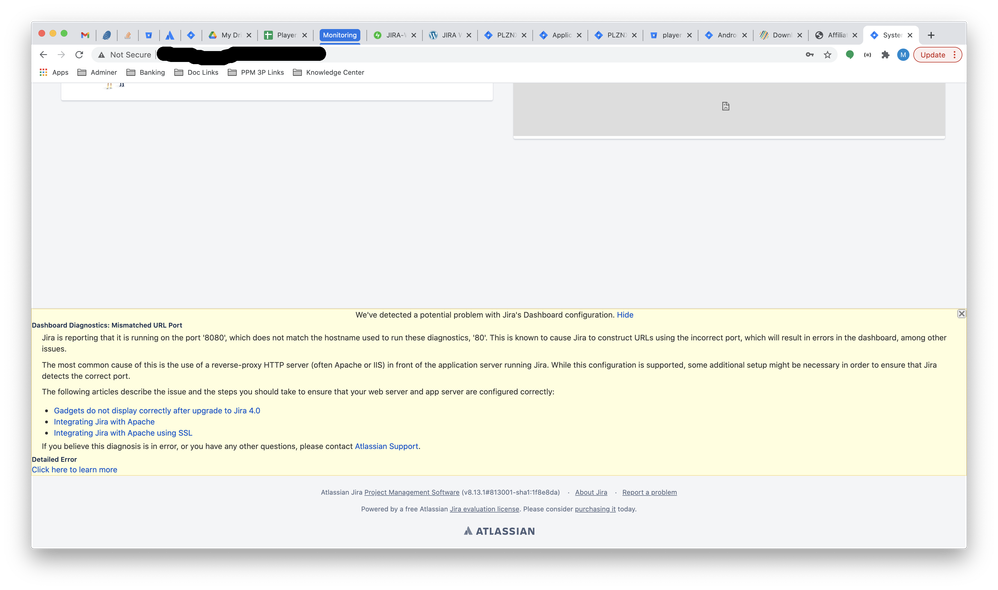Open the pinned Bitbucket tab
This screenshot has height=590, width=998.
click(x=148, y=35)
